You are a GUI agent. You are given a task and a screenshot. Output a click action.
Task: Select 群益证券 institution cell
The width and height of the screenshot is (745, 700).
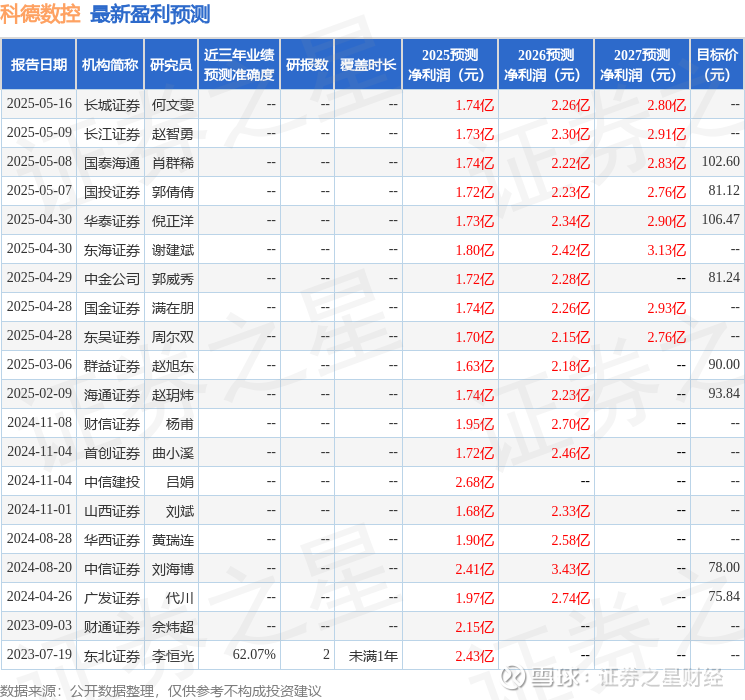[x=112, y=366]
